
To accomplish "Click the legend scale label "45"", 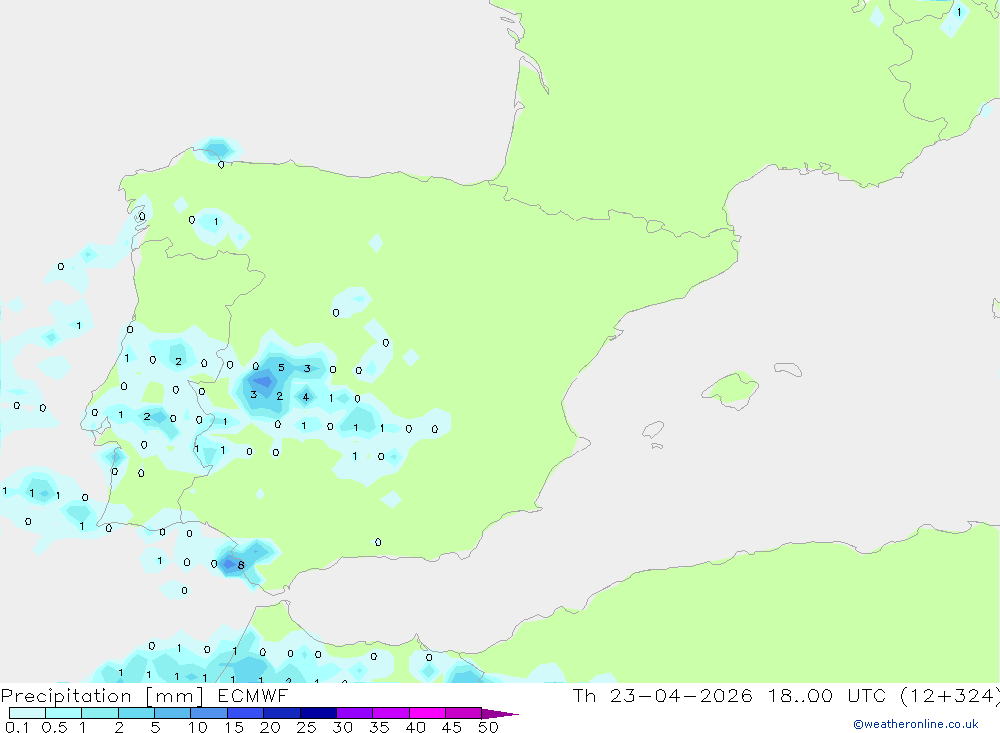I will (x=452, y=727).
